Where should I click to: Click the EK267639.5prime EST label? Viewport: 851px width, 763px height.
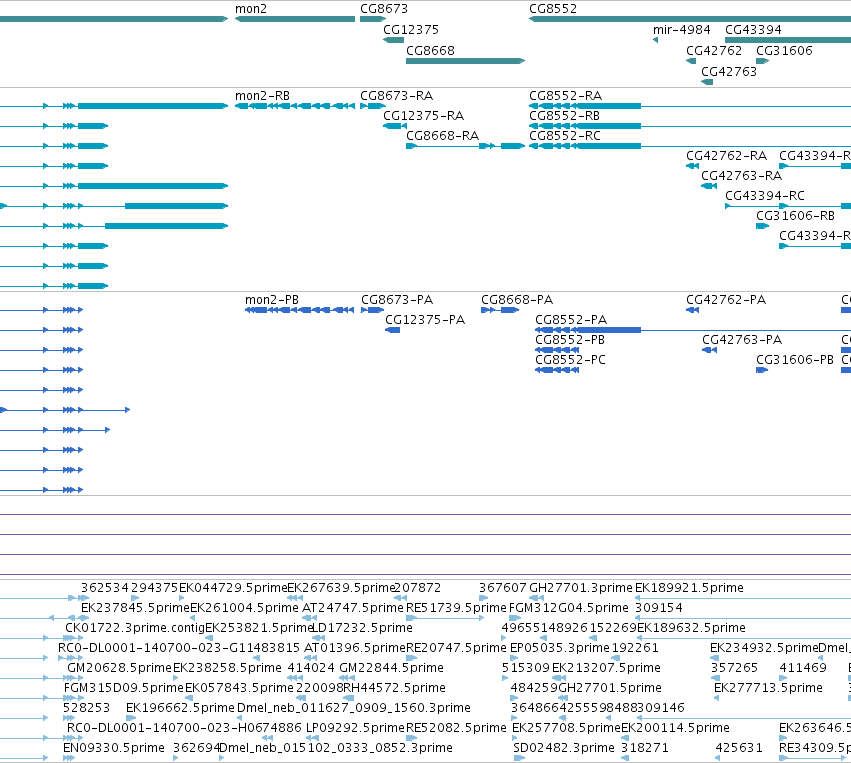(x=341, y=588)
